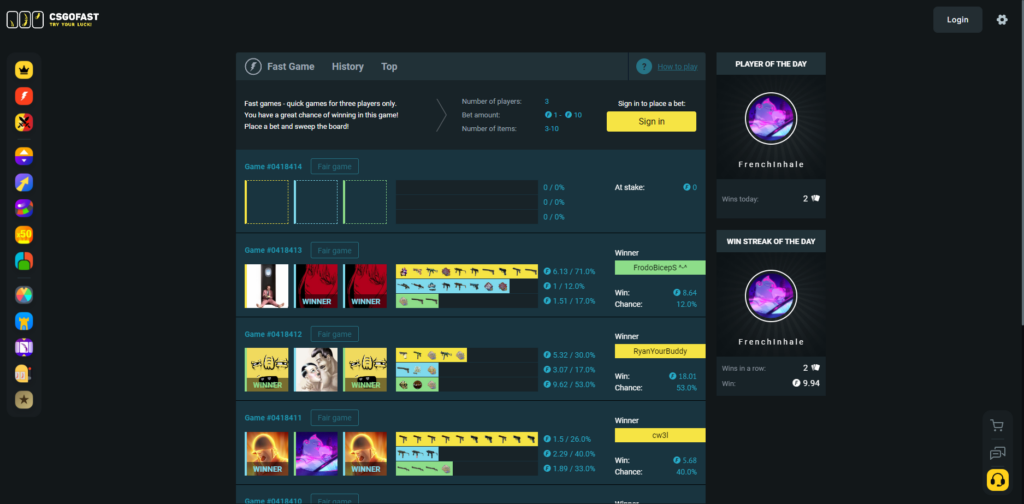The image size is (1024, 504).
Task: Click the page vertical scrollbar
Action: point(1021,163)
